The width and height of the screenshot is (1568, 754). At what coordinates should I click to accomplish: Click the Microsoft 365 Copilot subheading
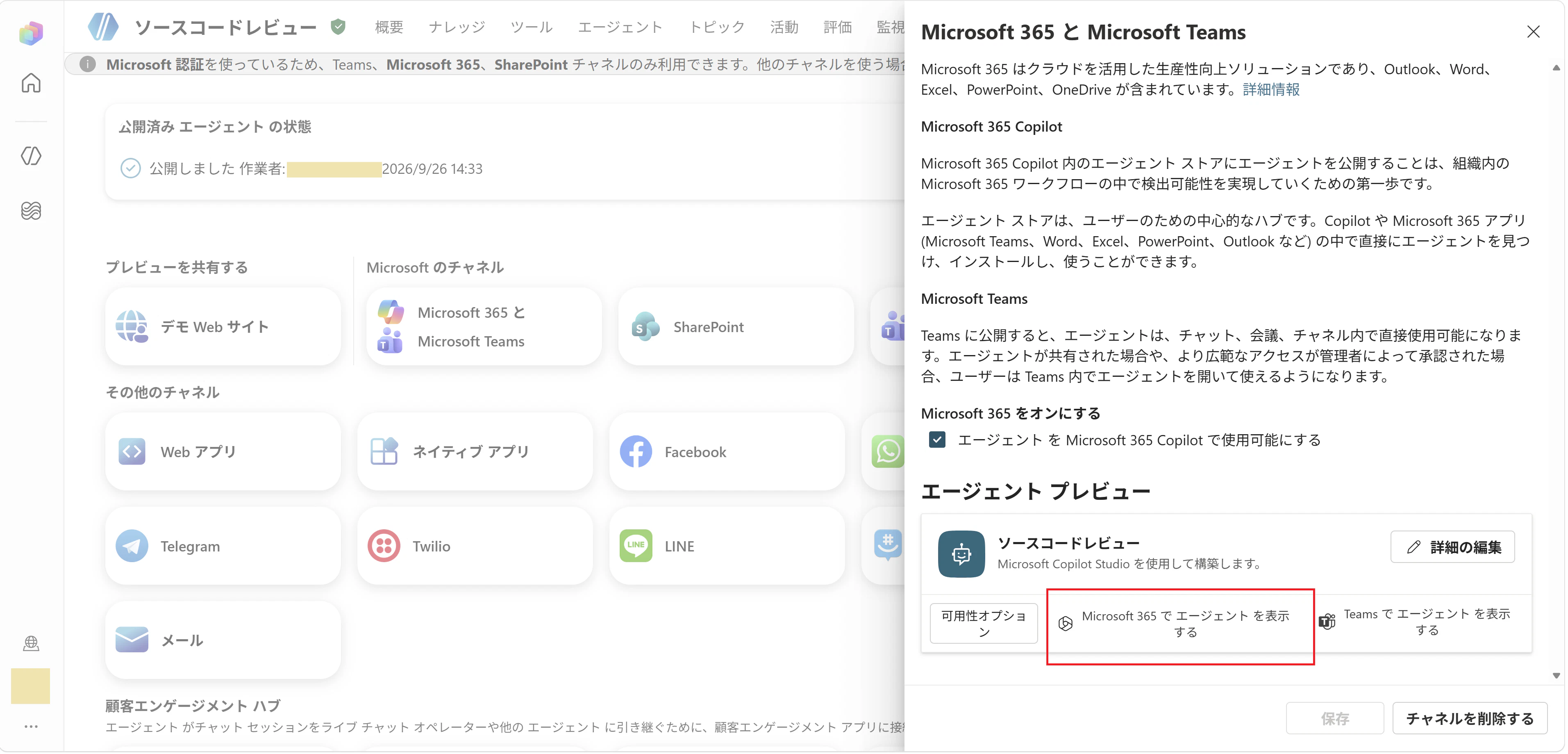[x=991, y=127]
